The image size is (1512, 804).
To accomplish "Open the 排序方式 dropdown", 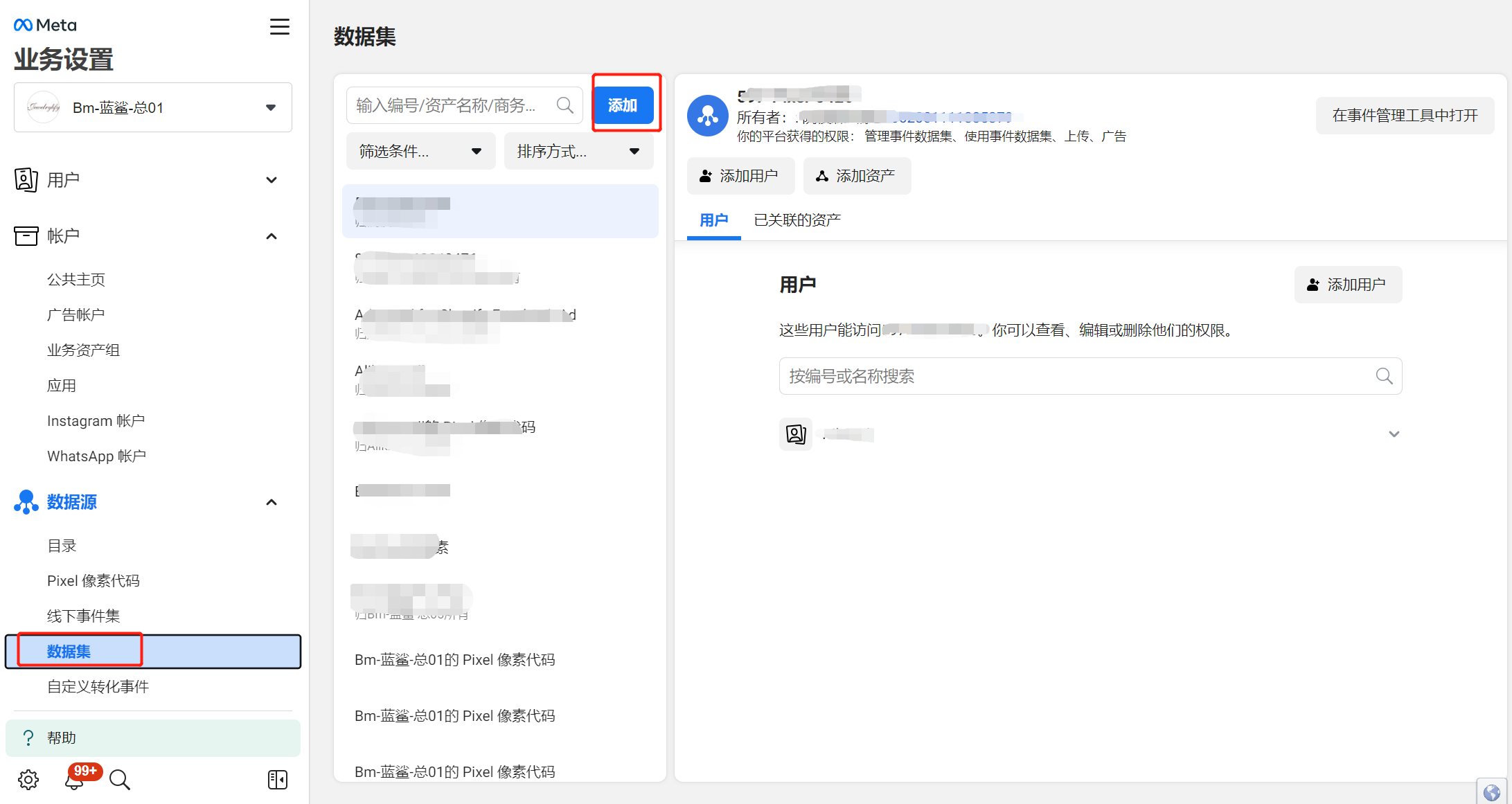I will coord(578,151).
